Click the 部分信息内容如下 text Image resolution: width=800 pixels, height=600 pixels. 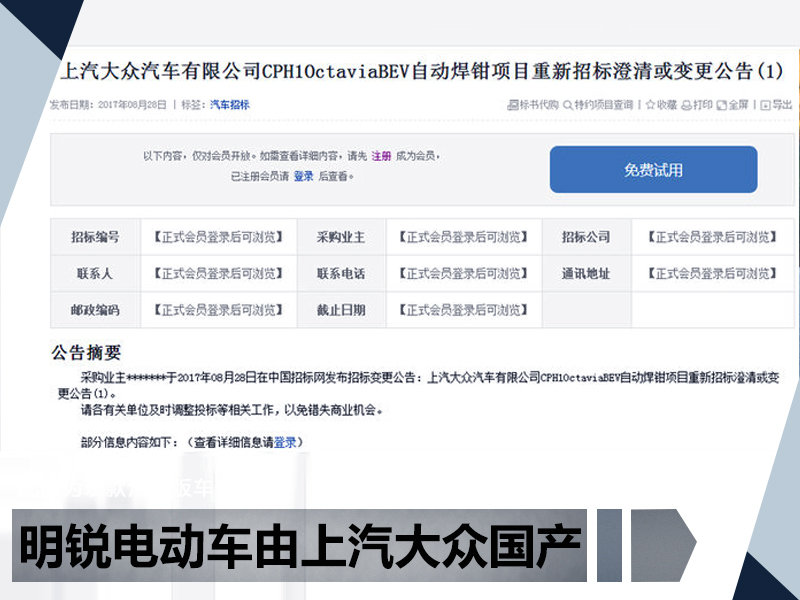pos(128,442)
